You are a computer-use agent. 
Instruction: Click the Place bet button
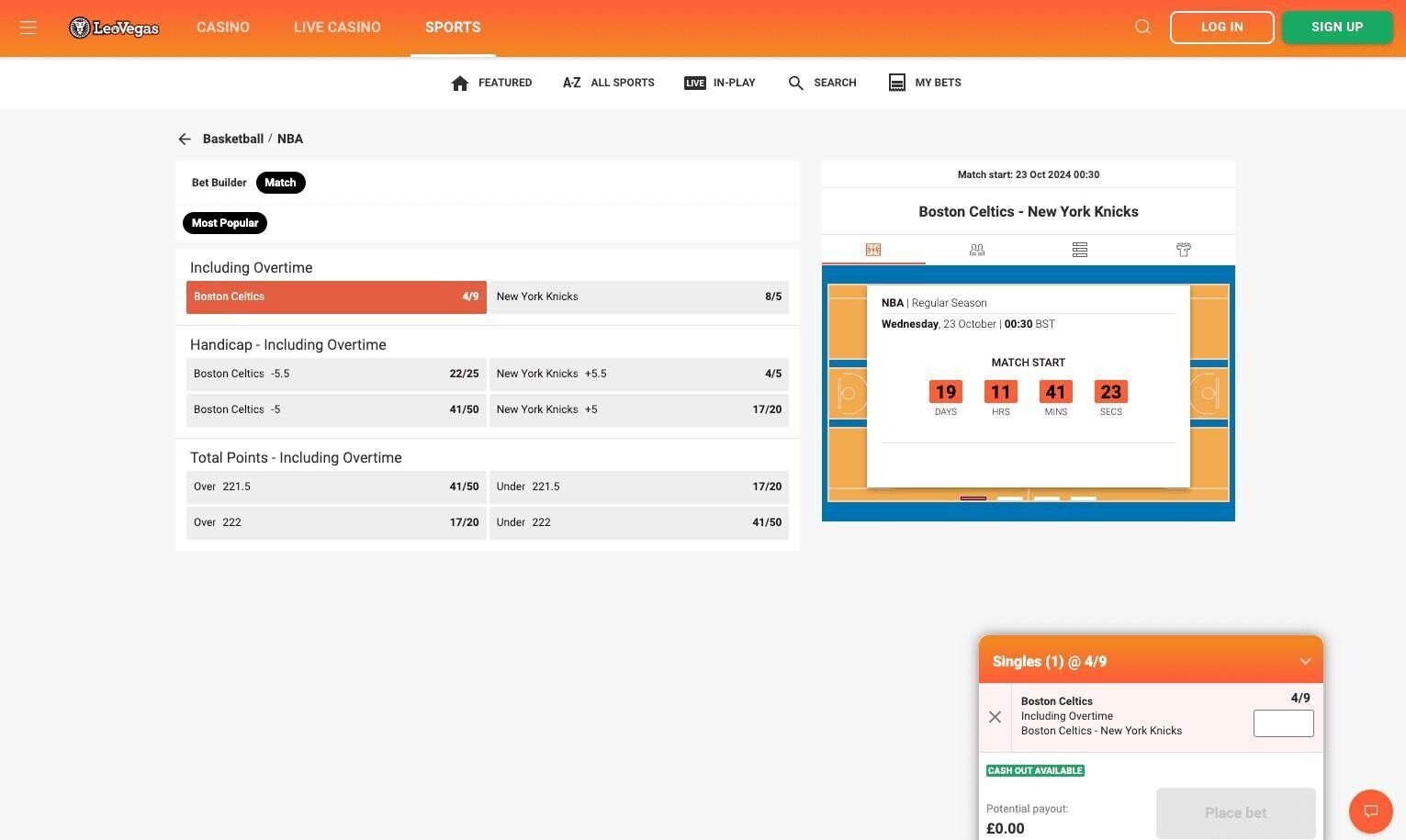1236,813
